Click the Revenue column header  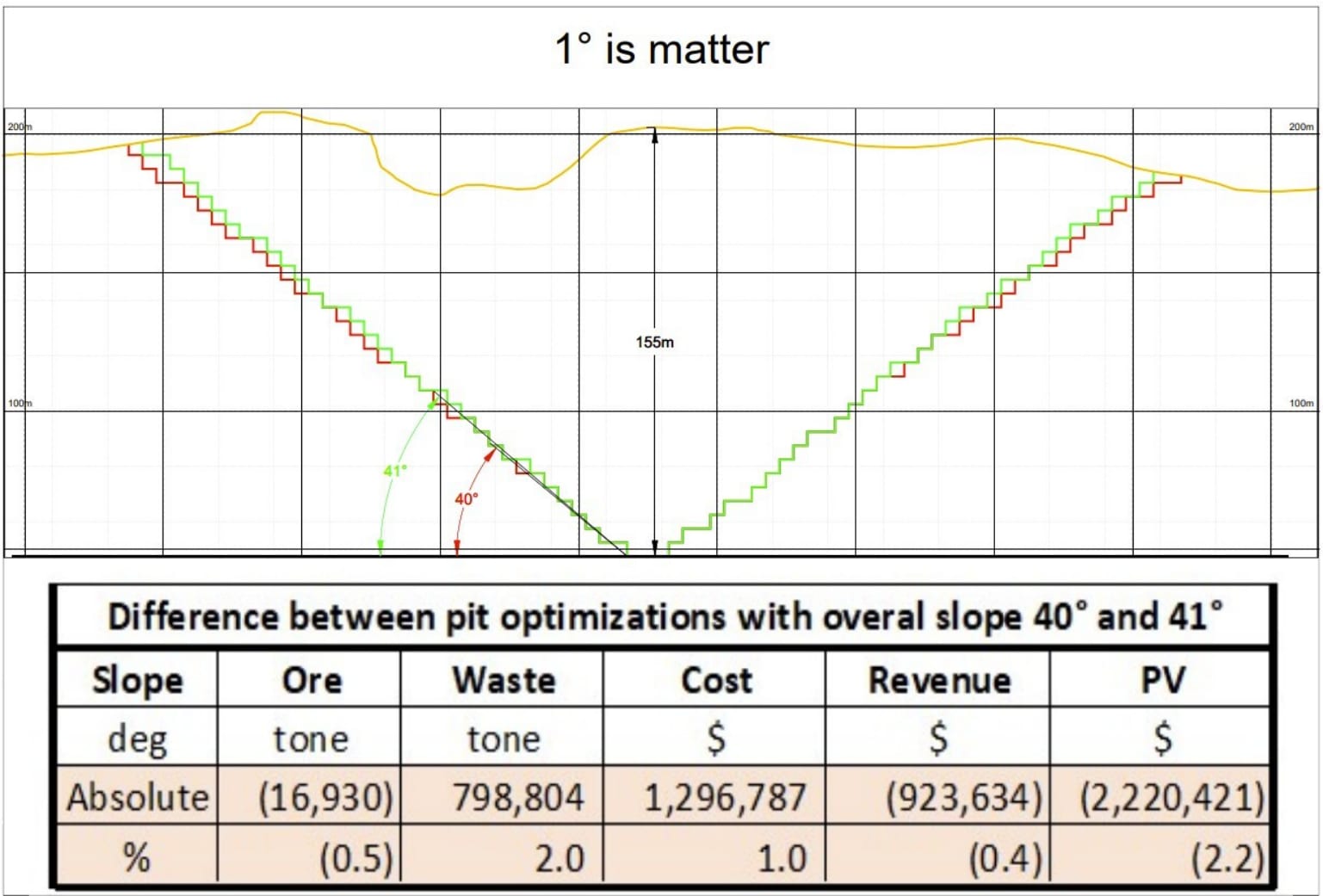(x=938, y=680)
